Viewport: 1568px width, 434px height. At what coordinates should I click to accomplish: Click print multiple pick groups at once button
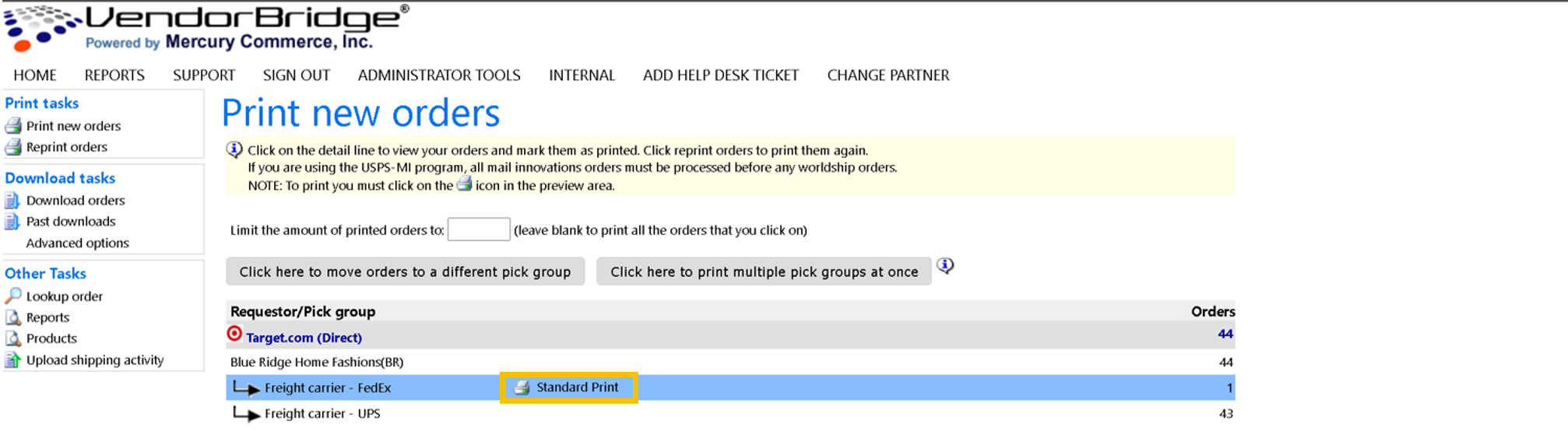[x=764, y=271]
